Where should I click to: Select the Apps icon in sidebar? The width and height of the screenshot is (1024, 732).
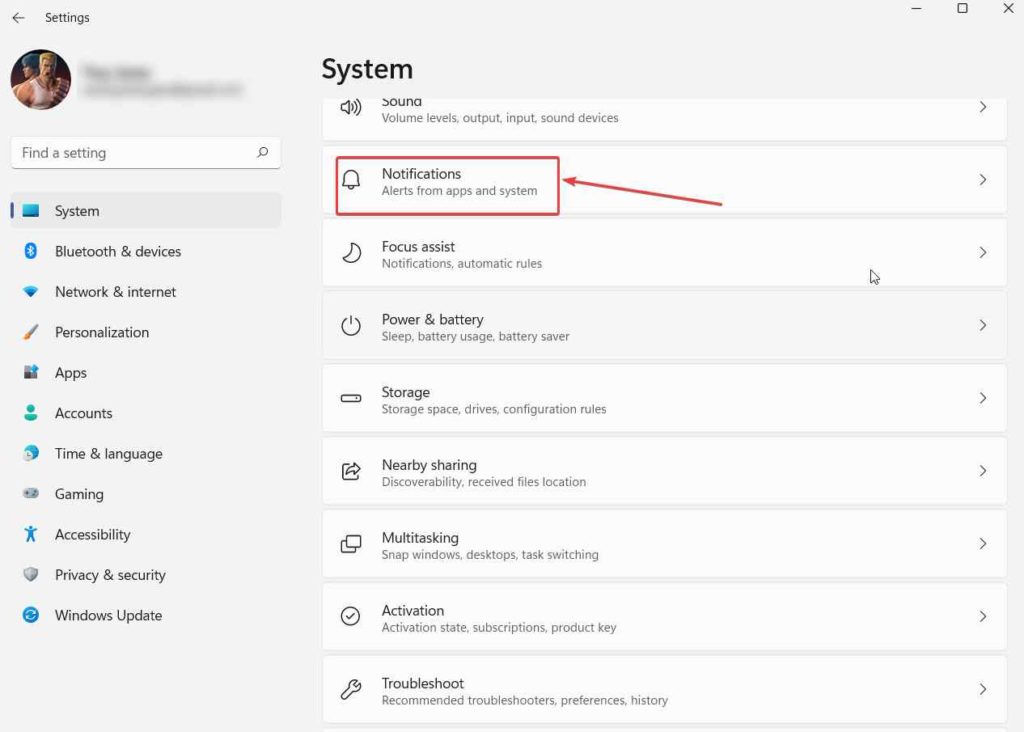(x=31, y=372)
